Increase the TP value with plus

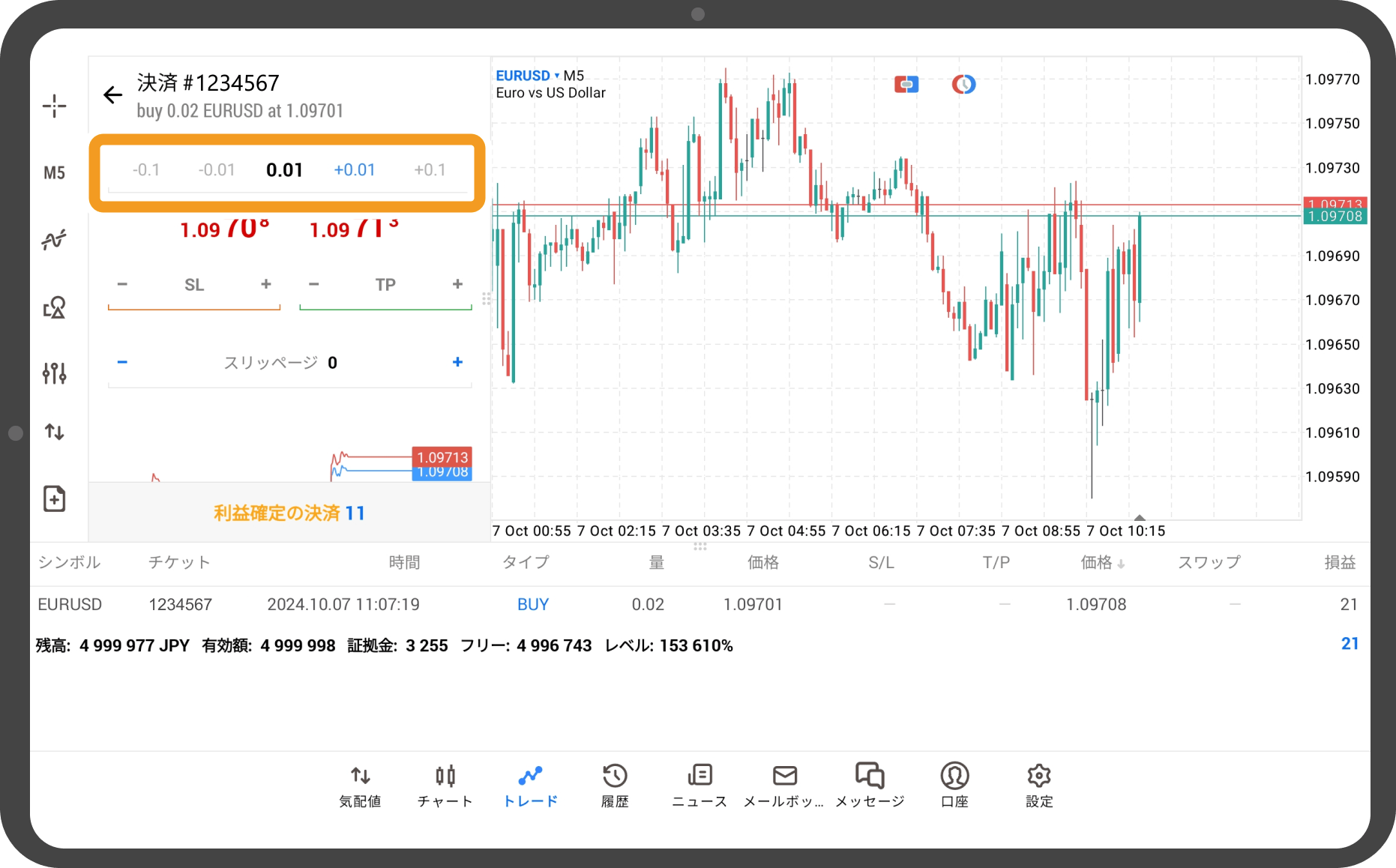click(x=457, y=284)
